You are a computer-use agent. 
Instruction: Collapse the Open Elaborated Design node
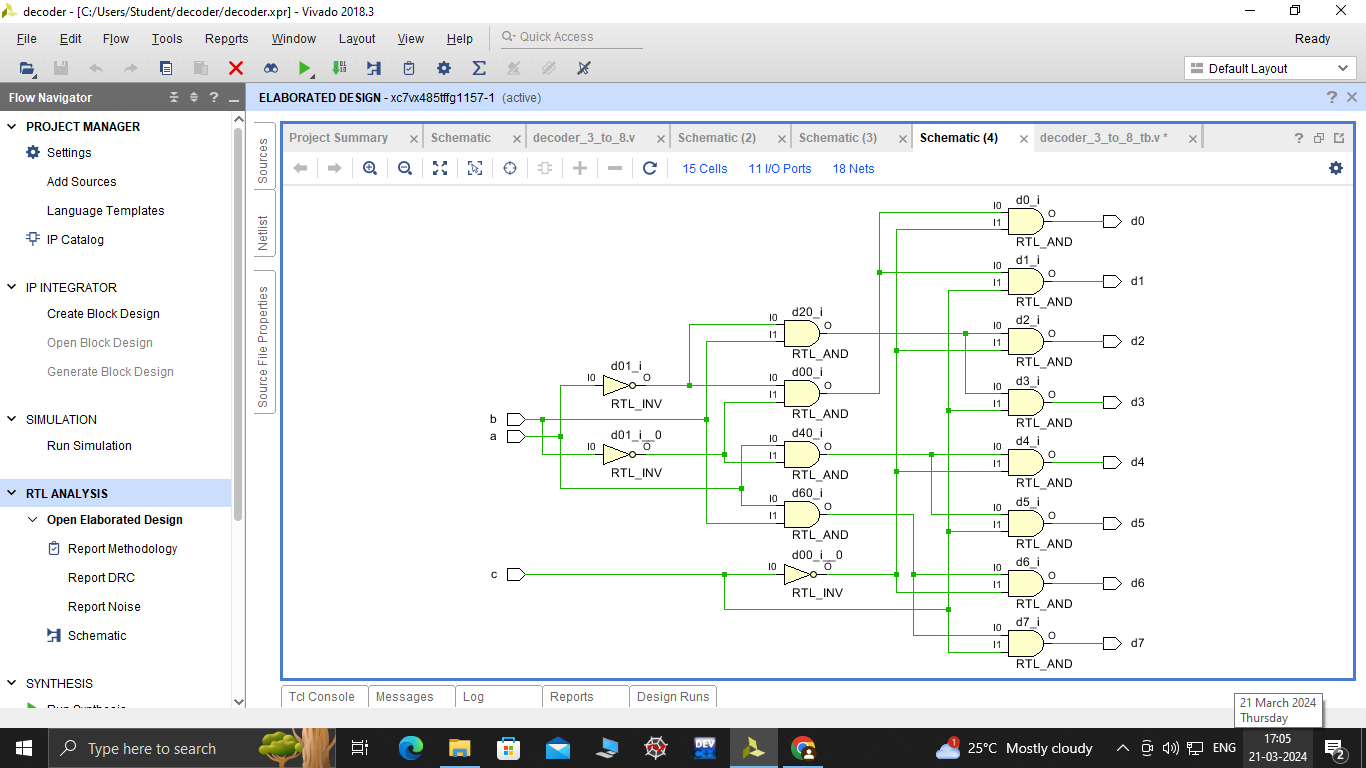(33, 519)
